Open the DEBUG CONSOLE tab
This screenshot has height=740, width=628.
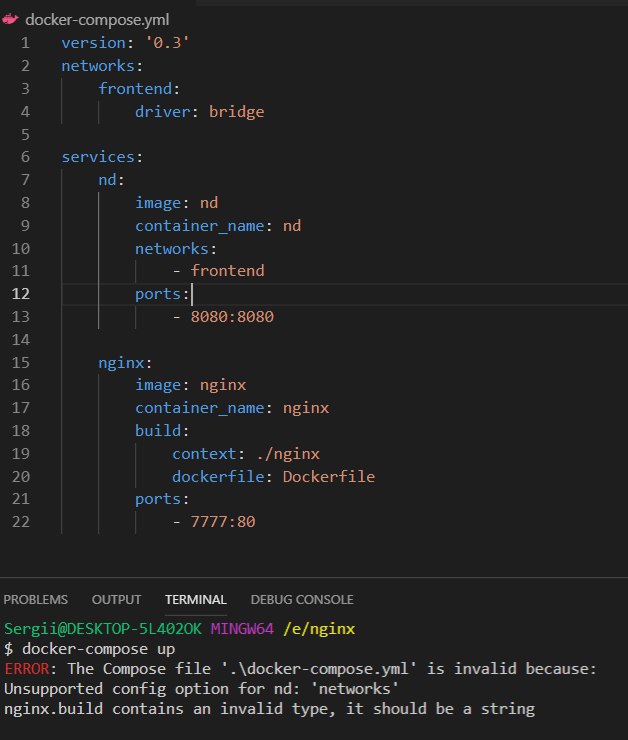(x=302, y=599)
